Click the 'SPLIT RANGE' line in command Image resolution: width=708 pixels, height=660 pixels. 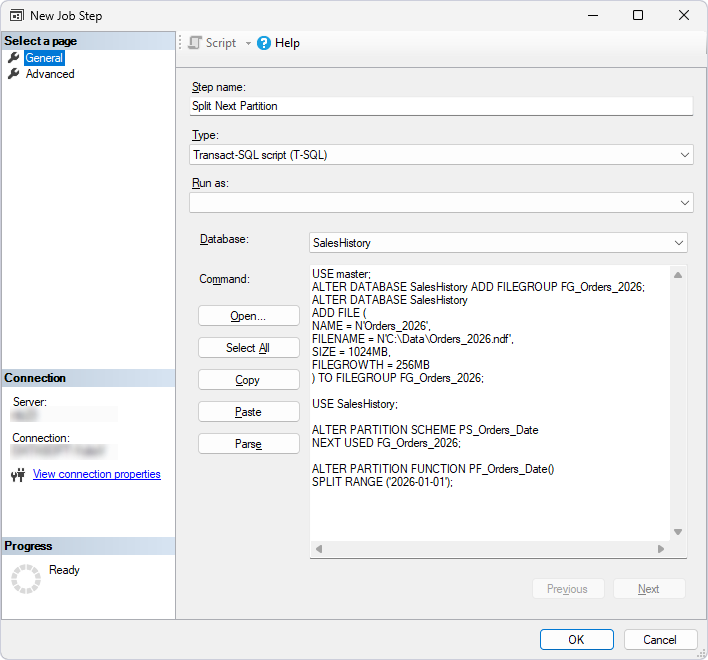click(382, 482)
